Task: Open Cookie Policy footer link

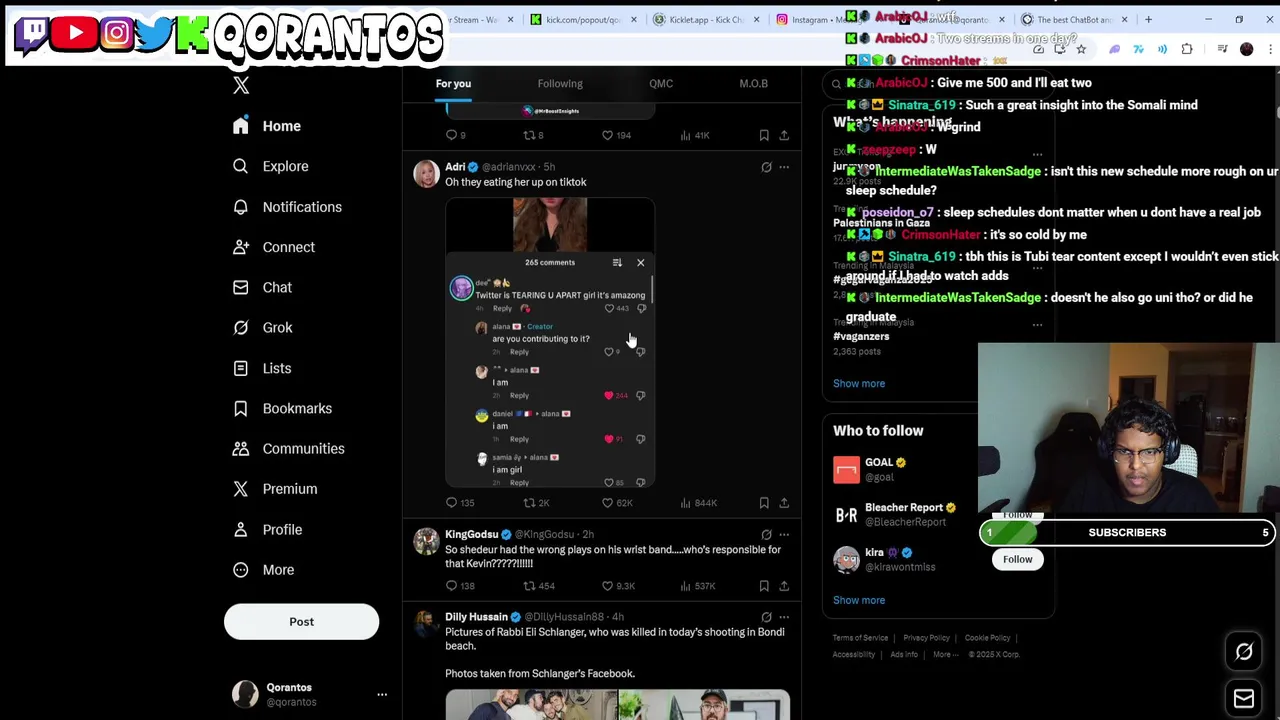Action: tap(987, 638)
